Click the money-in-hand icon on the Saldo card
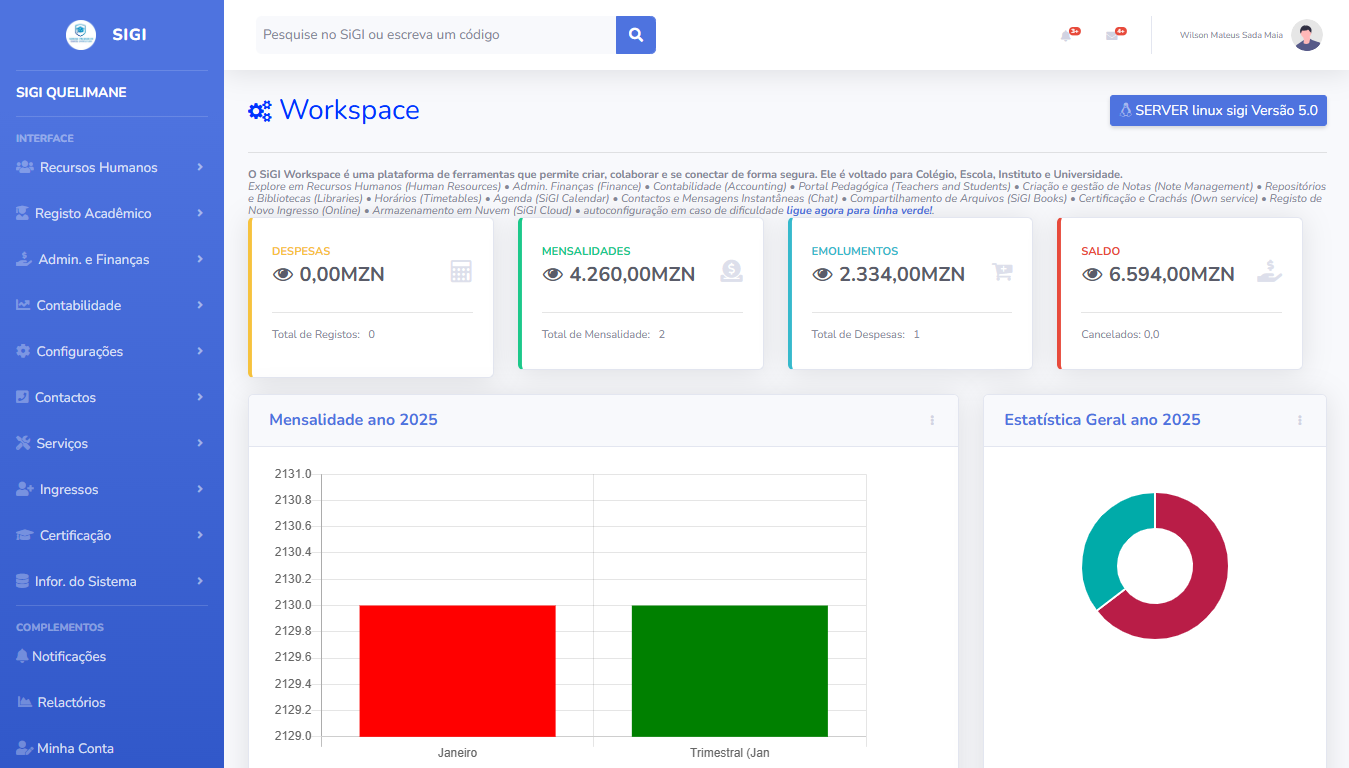 coord(1269,271)
